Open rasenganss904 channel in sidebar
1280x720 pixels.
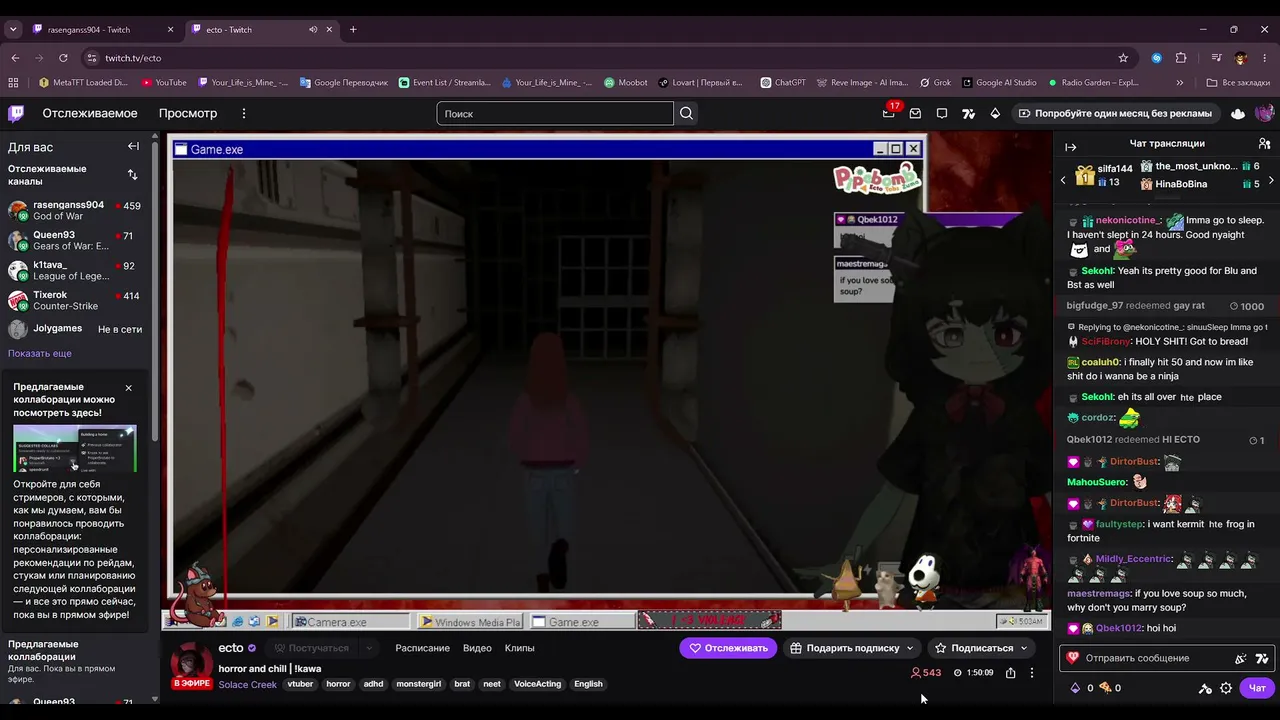(75, 210)
